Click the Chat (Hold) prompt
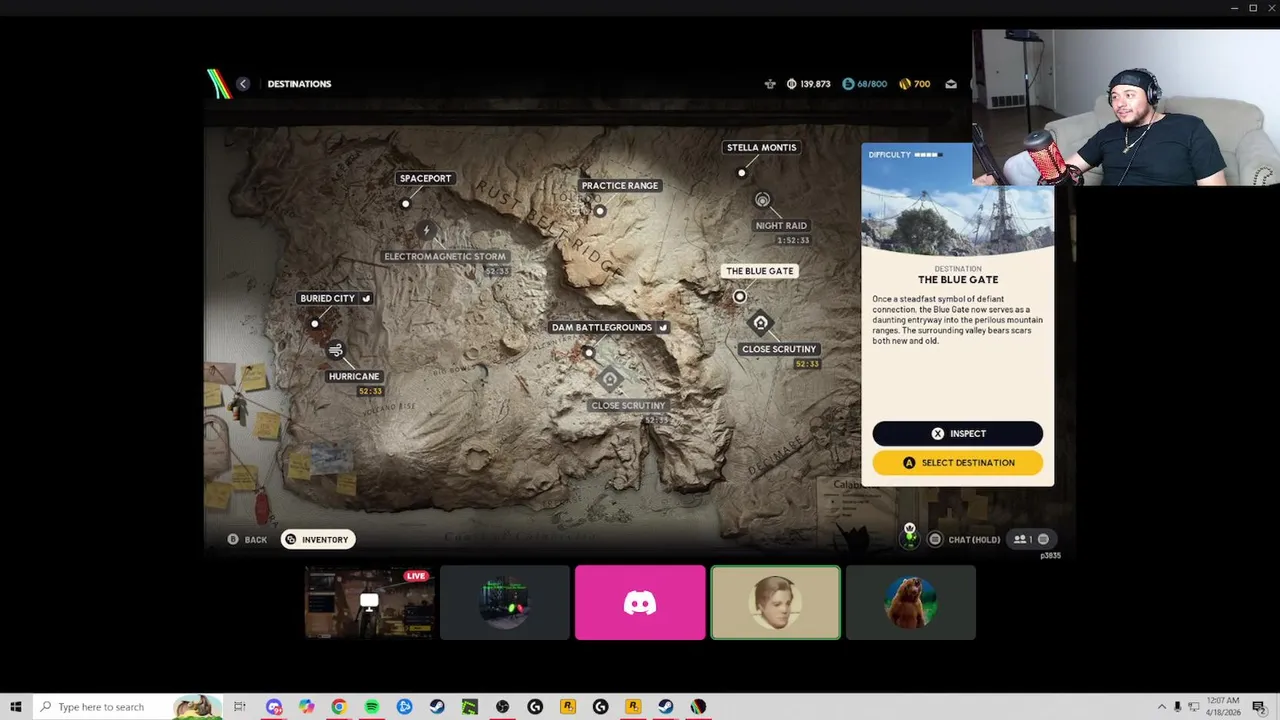Viewport: 1280px width, 720px height. [x=964, y=539]
